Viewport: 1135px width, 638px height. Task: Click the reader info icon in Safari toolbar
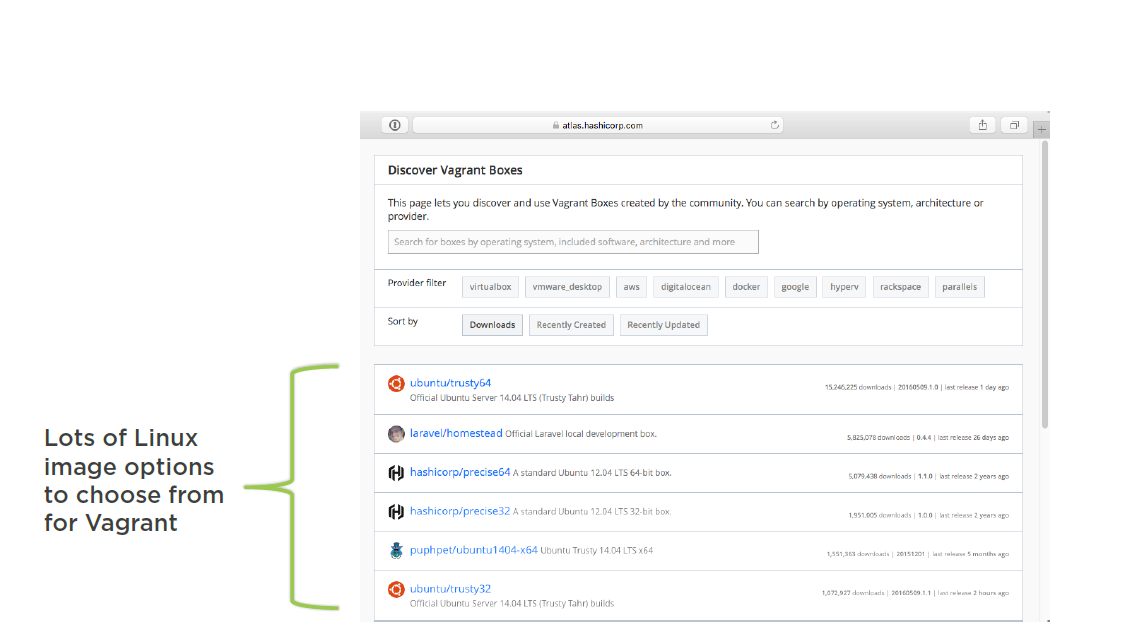tap(394, 125)
